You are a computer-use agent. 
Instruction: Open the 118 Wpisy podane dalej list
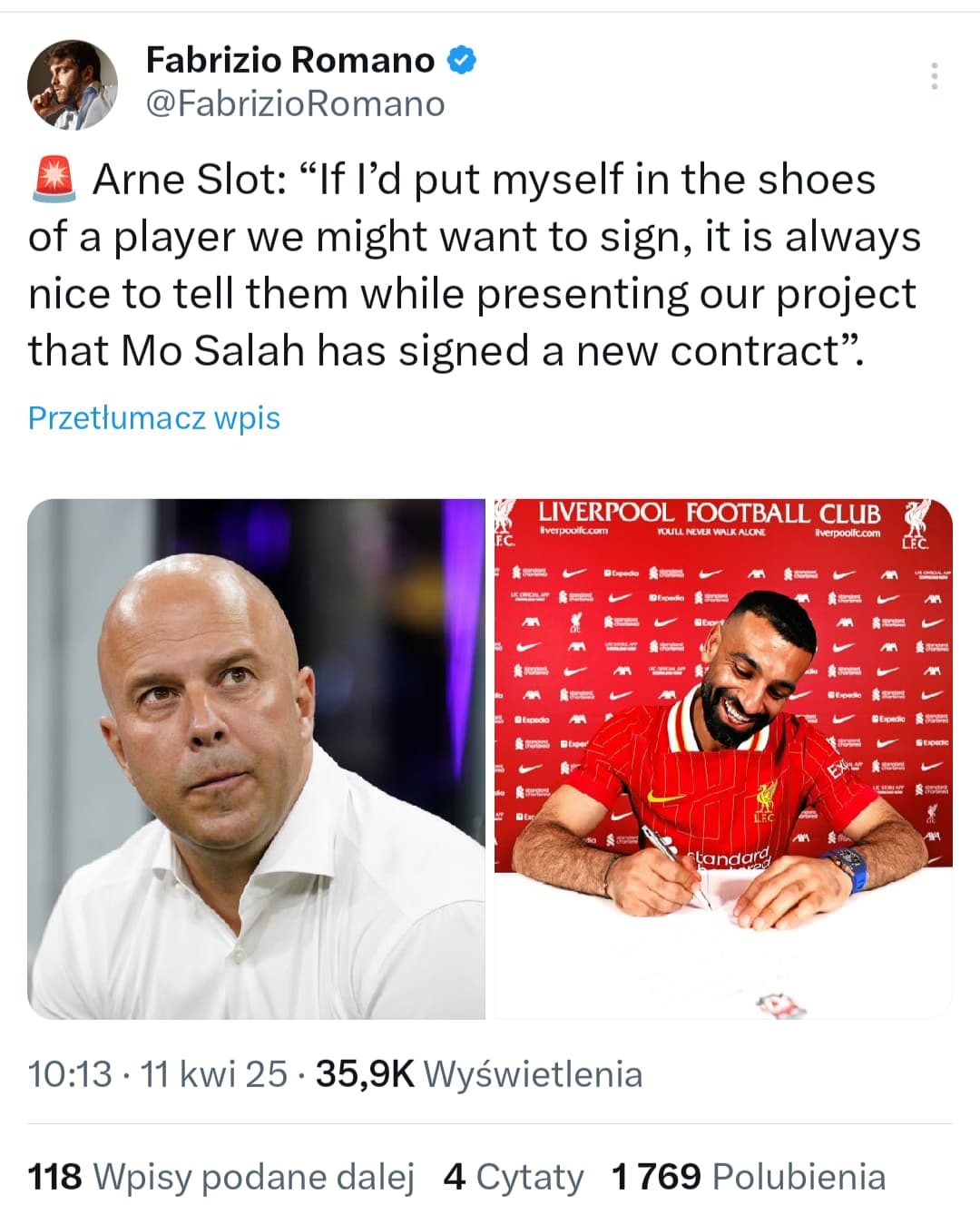pyautogui.click(x=221, y=1177)
